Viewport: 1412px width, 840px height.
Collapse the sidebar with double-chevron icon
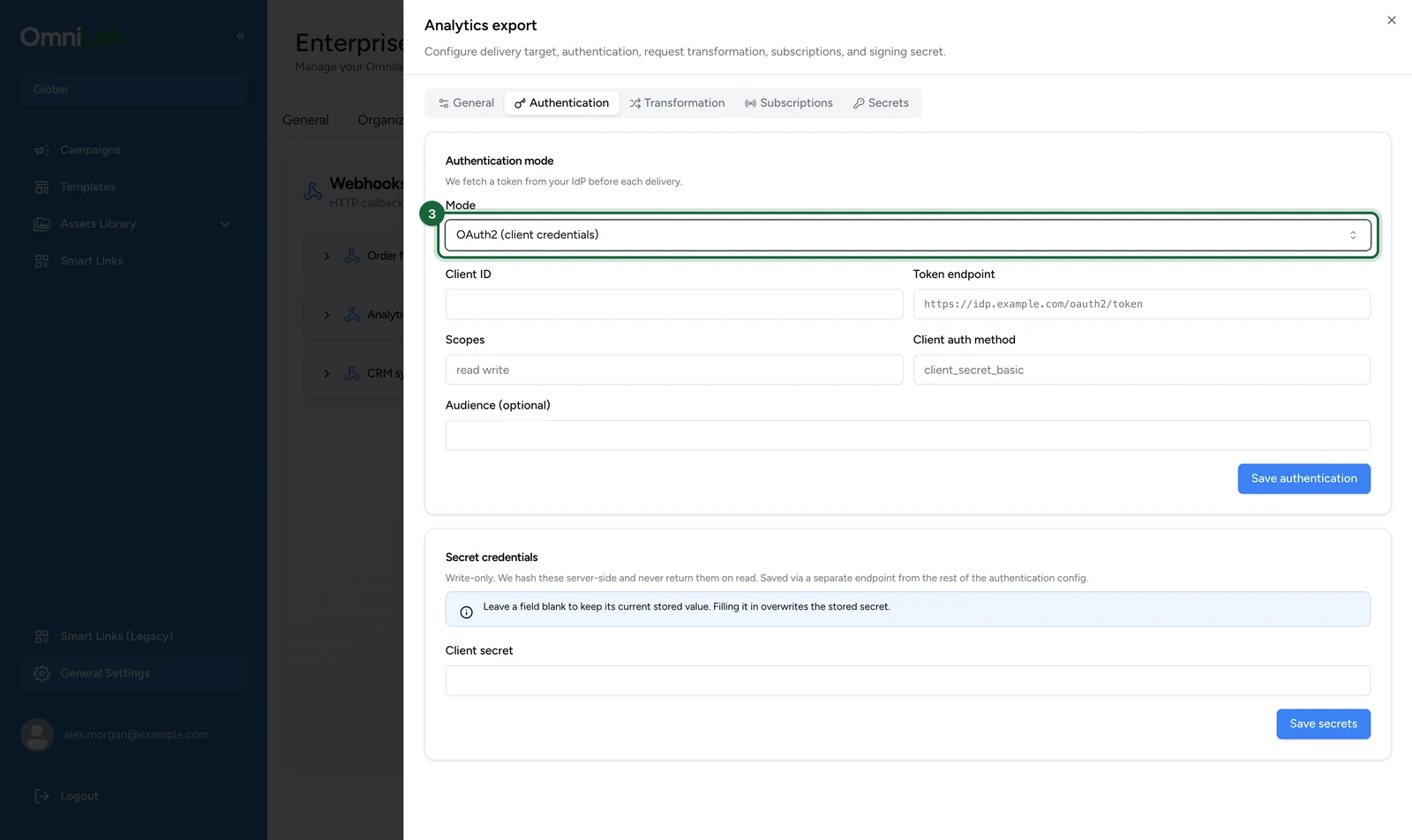pyautogui.click(x=240, y=36)
